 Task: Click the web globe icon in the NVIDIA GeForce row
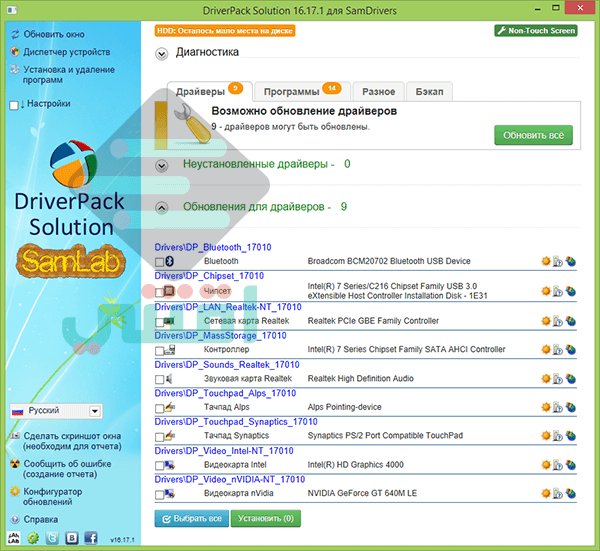tap(571, 494)
